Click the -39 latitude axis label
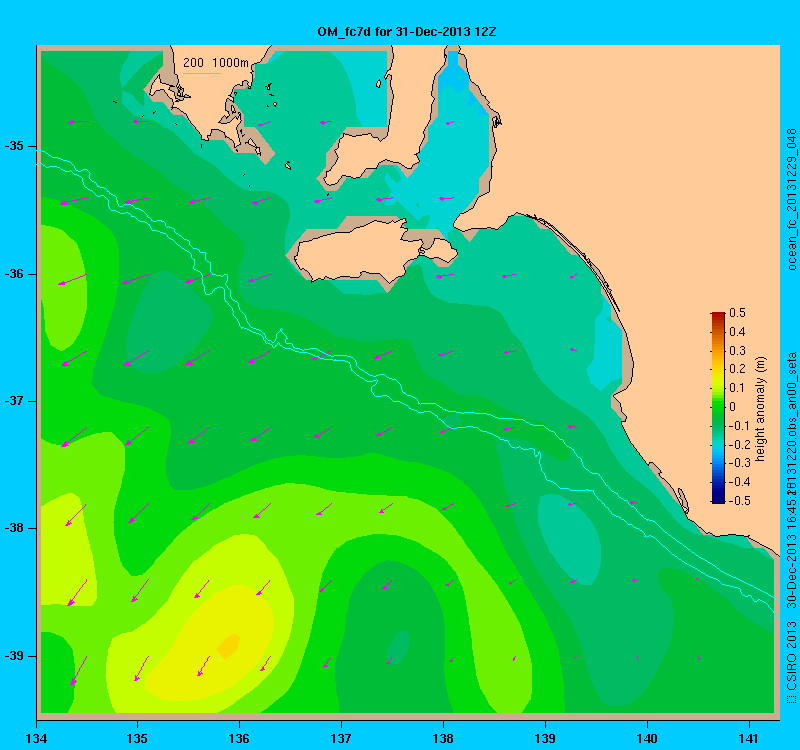The image size is (800, 750). pos(14,656)
